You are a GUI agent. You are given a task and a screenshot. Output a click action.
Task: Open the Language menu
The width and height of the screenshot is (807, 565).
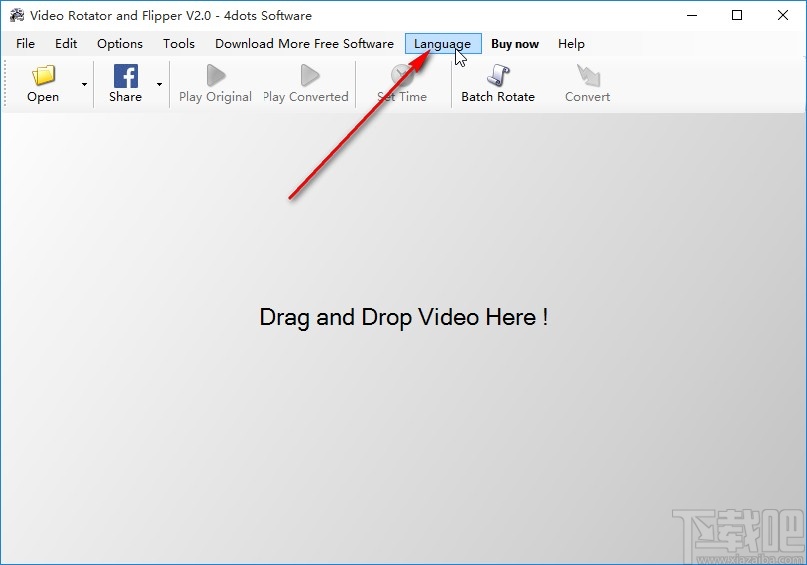click(x=443, y=44)
